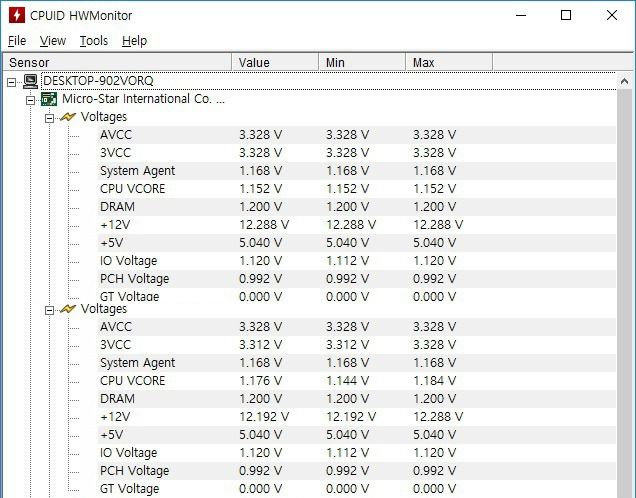Select GT Voltage in second Voltages group
The width and height of the screenshot is (636, 498).
357,489
